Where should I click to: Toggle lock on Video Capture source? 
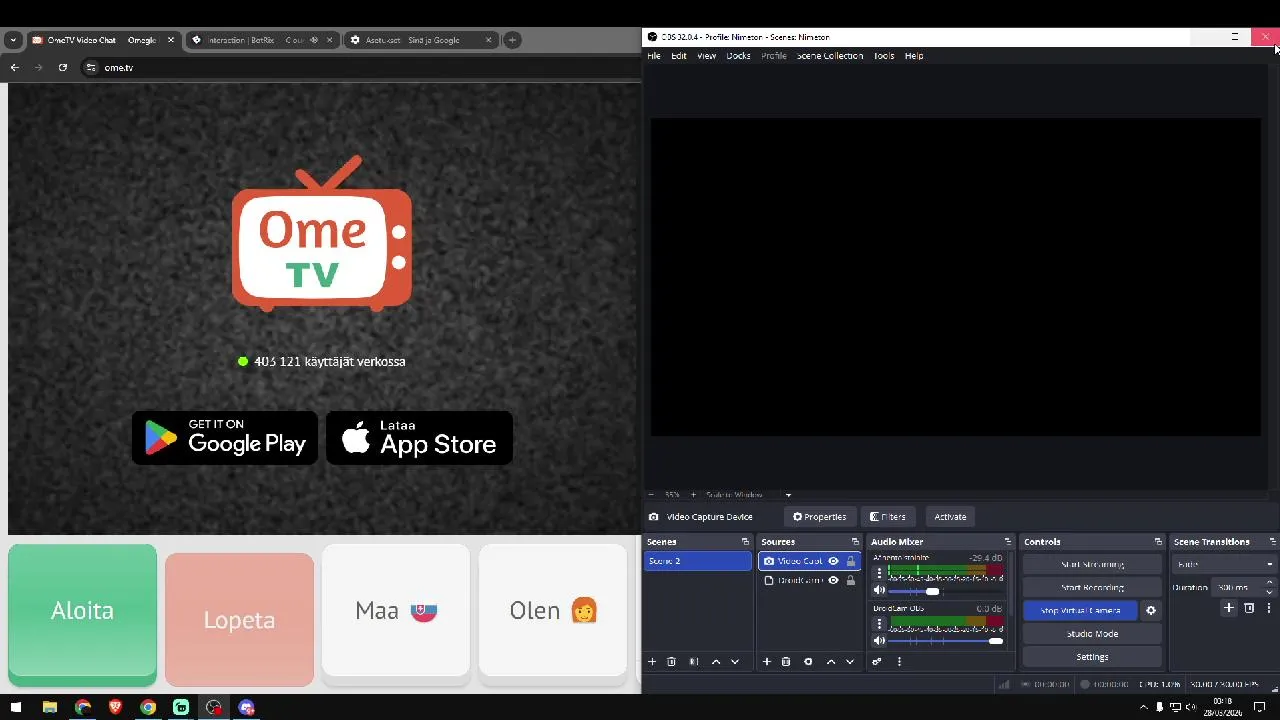(851, 561)
